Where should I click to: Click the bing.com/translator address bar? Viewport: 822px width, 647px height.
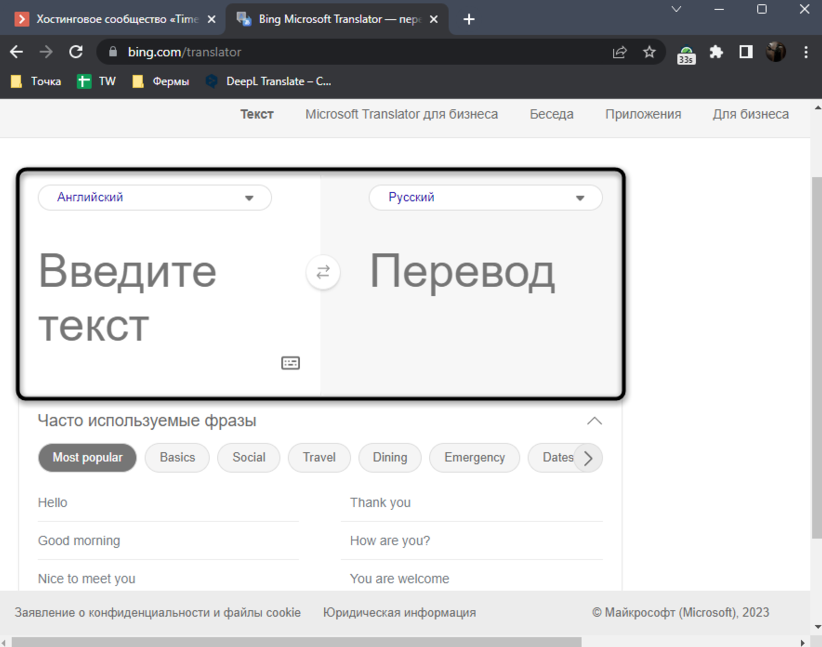coord(367,52)
